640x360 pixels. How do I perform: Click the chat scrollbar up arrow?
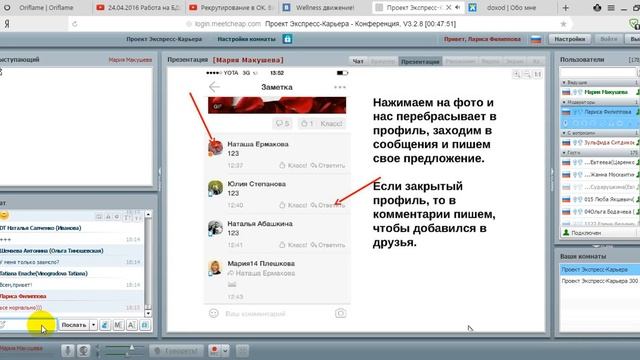click(x=148, y=214)
